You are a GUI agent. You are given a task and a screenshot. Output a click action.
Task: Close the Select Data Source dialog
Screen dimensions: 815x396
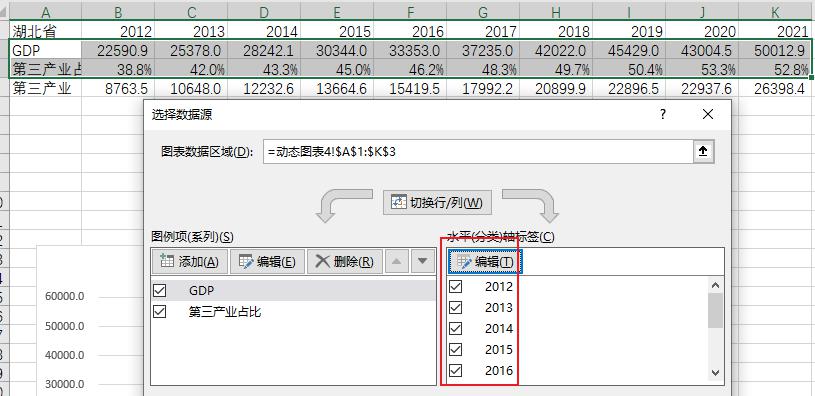[707, 114]
